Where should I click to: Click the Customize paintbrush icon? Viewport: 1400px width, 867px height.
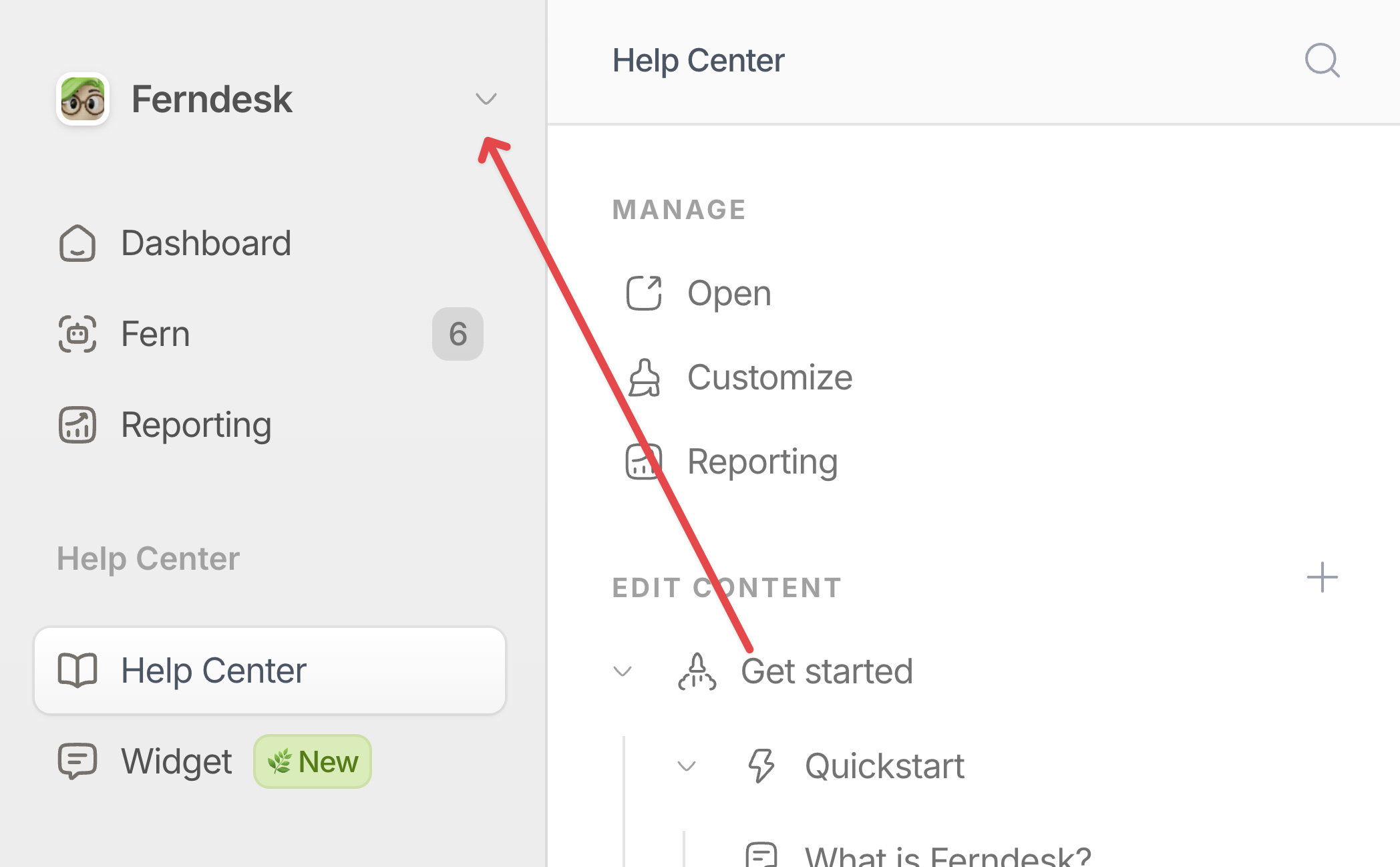pyautogui.click(x=644, y=377)
